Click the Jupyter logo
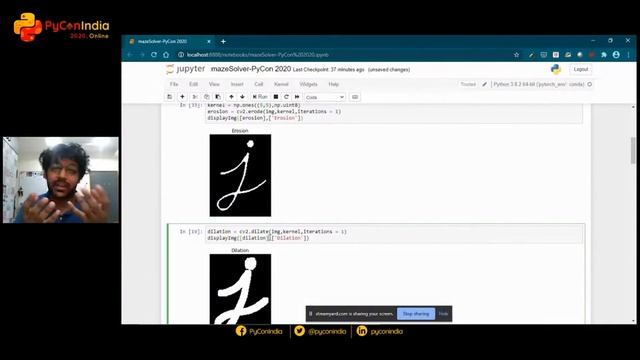 [186, 69]
